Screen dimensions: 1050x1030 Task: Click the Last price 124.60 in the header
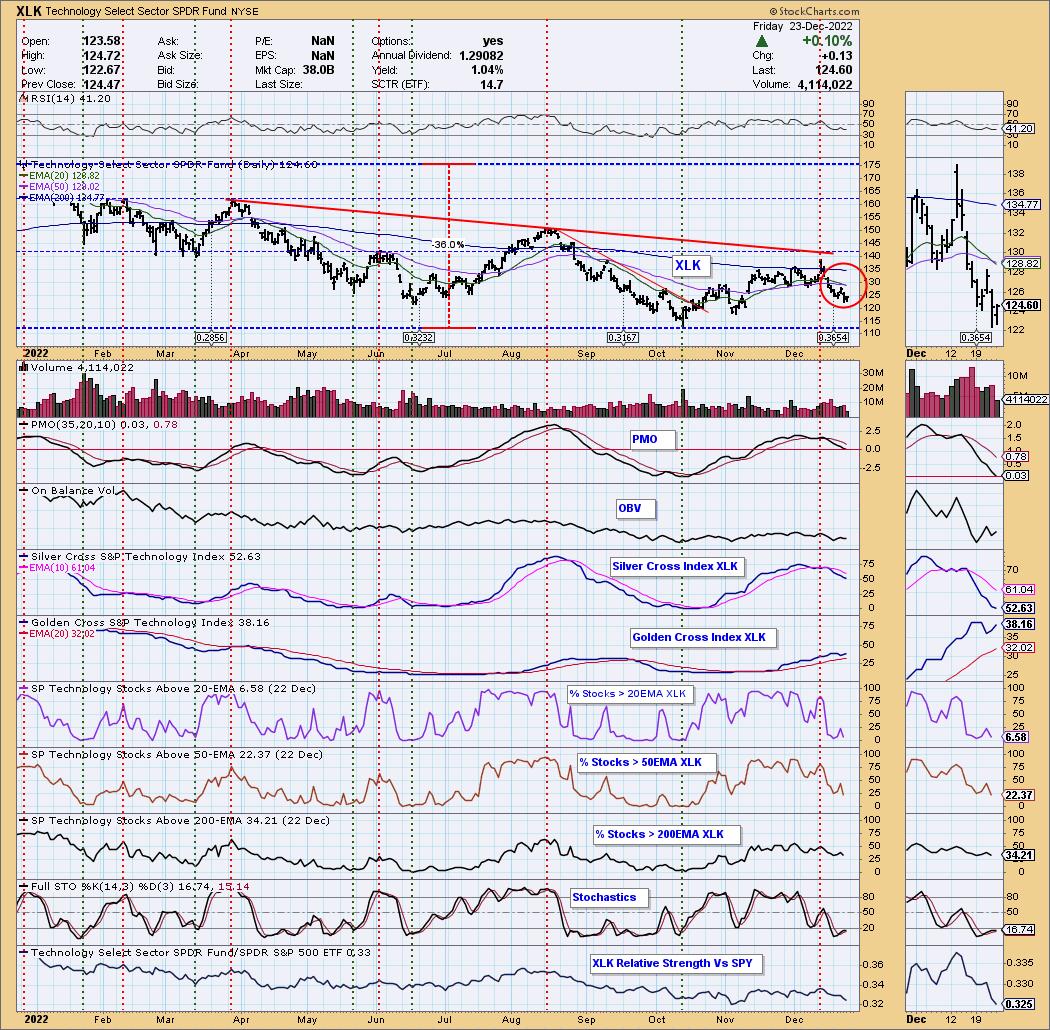pos(833,70)
